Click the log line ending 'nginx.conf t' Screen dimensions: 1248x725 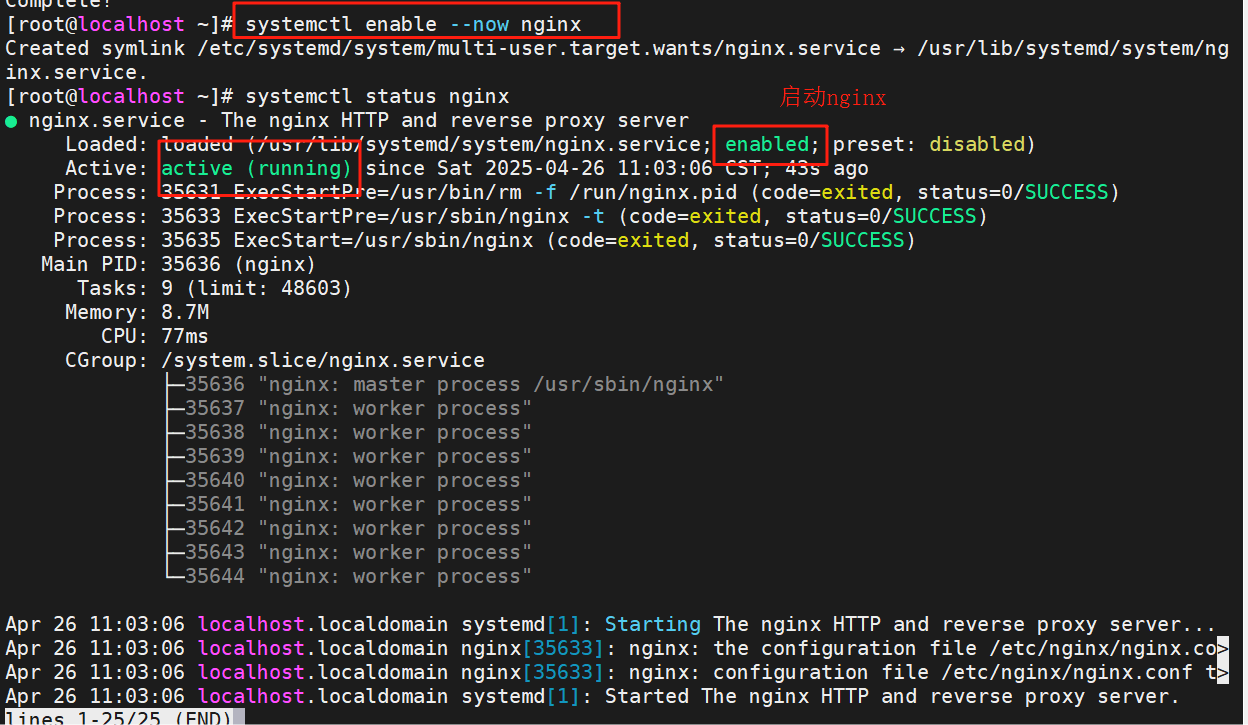point(617,672)
